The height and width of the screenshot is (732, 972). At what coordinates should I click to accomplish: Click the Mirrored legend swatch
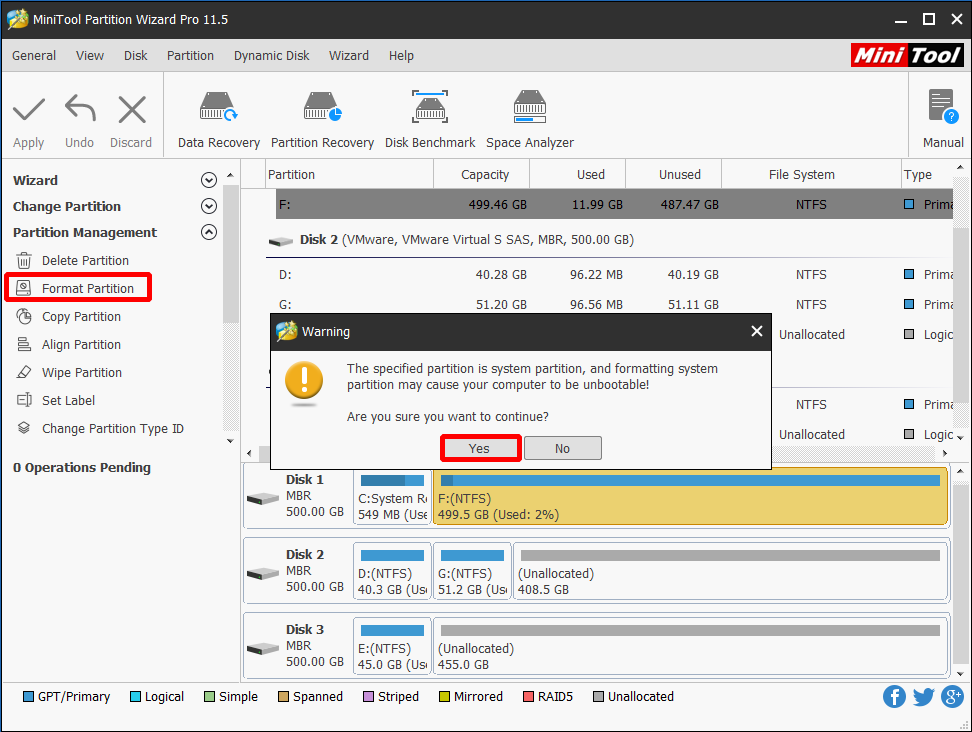tap(444, 697)
